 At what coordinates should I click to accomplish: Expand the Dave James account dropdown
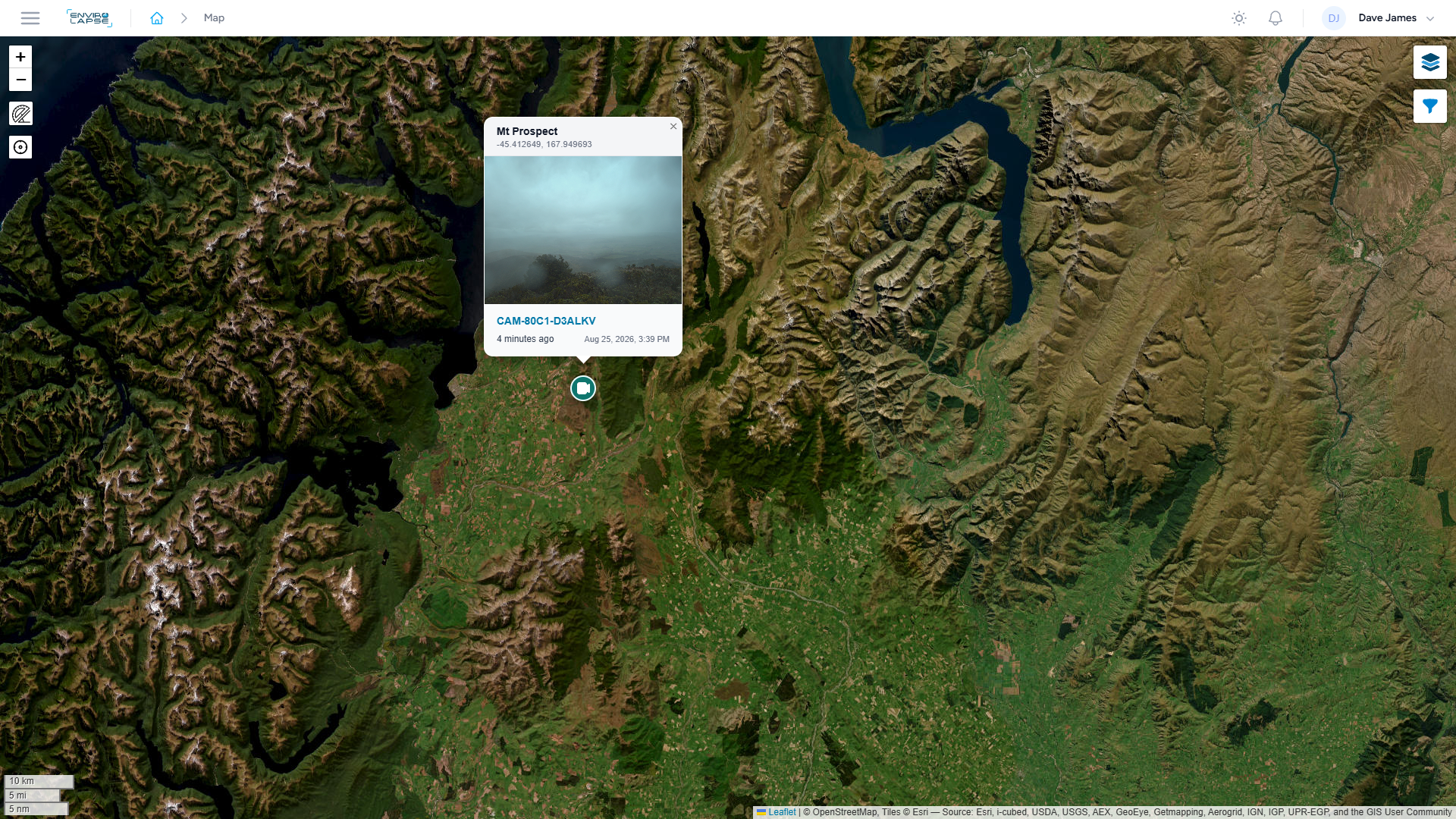(1396, 18)
